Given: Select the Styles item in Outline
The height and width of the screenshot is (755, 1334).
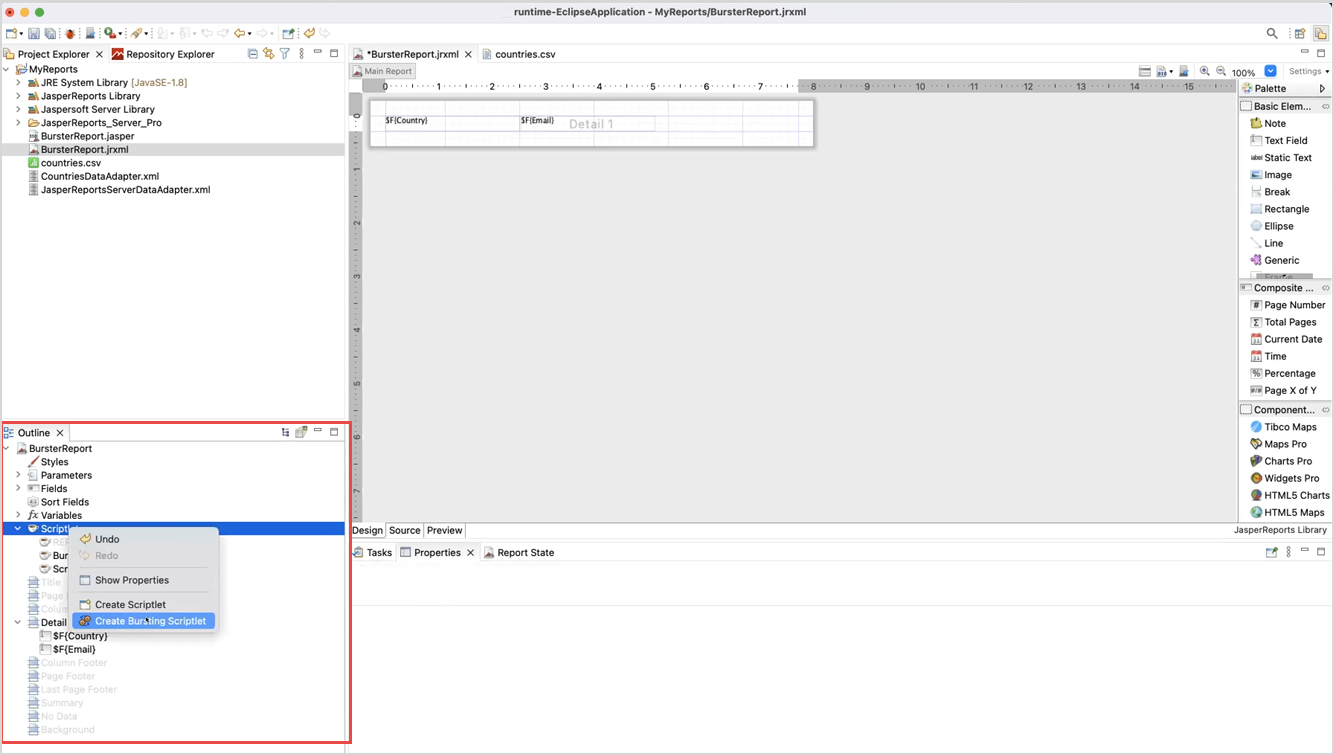Looking at the screenshot, I should pos(48,462).
